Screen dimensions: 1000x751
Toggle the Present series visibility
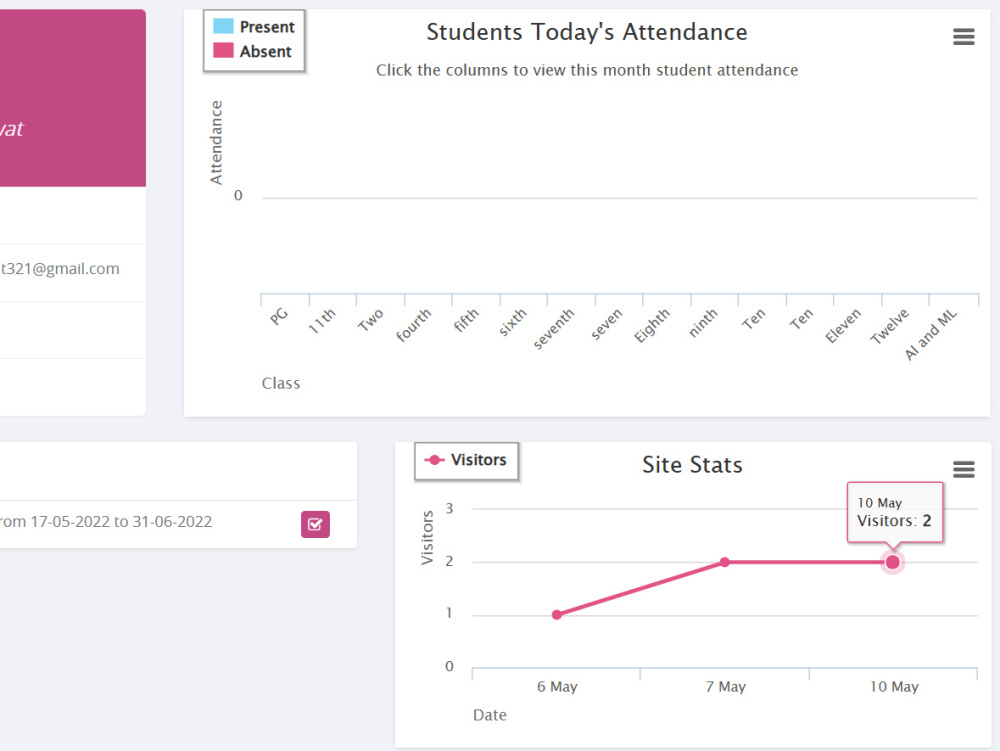(253, 26)
